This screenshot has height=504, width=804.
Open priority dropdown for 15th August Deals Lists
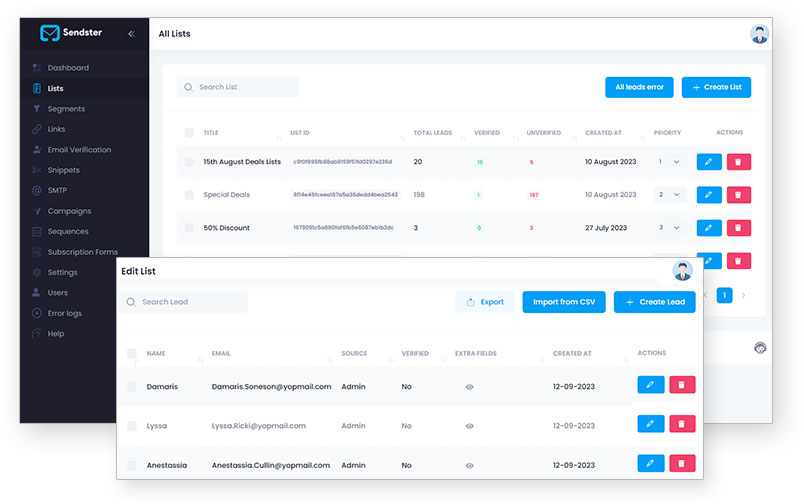click(670, 162)
